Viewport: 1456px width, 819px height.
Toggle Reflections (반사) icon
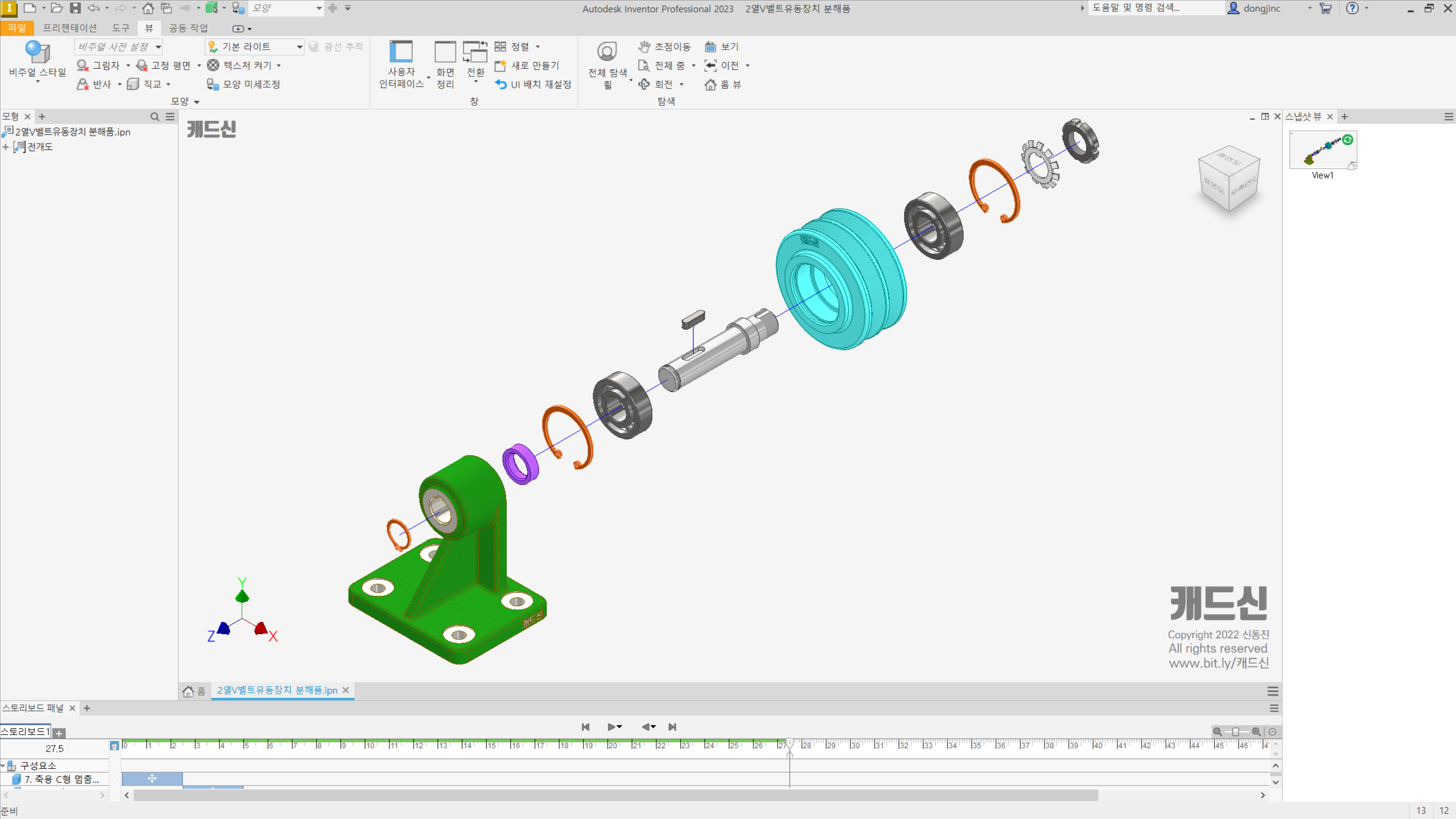(x=83, y=84)
